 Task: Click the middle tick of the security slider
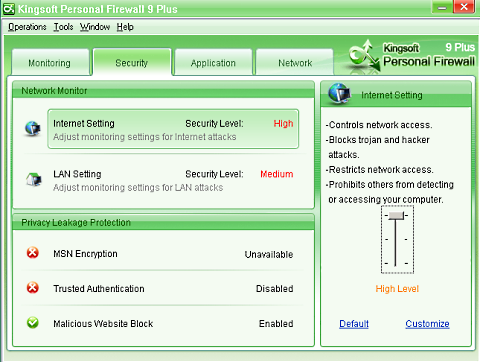point(396,239)
